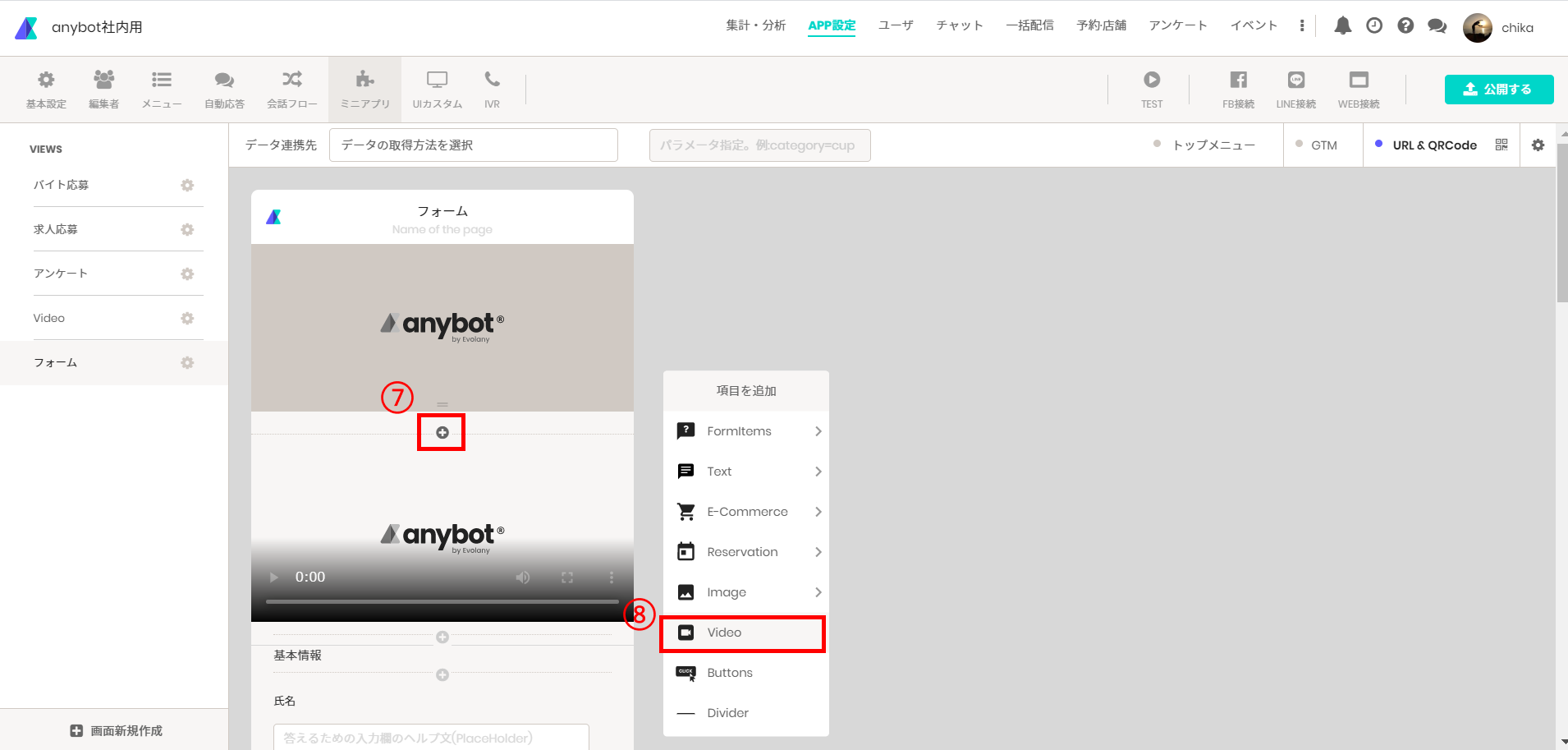The width and height of the screenshot is (1568, 750).
Task: Open the ミニアプリ puzzle icon
Action: [x=364, y=80]
